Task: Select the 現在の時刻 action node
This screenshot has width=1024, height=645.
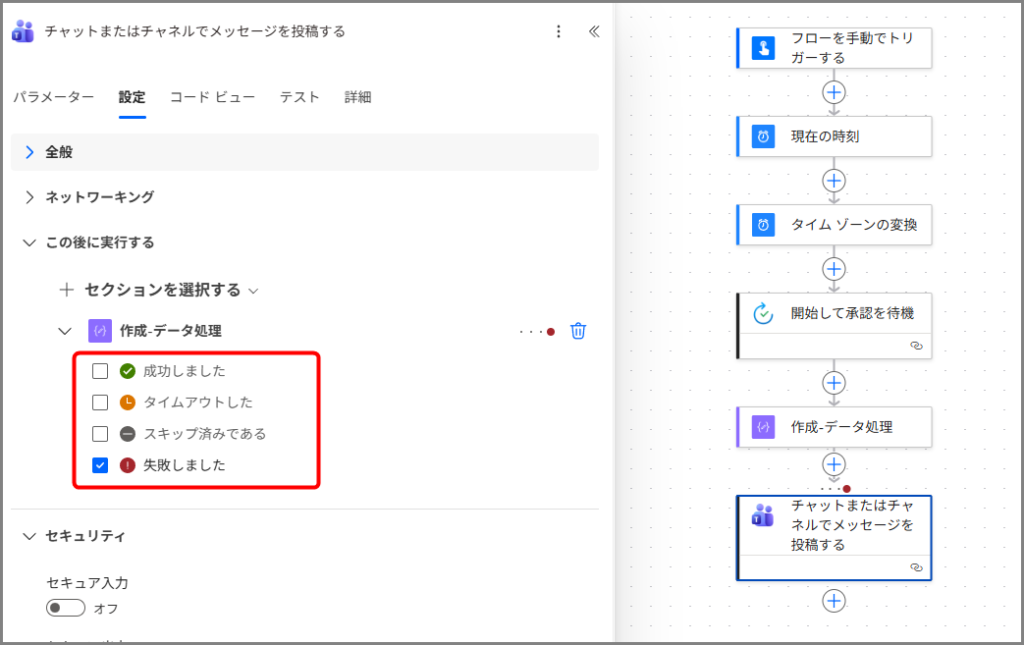Action: click(833, 136)
